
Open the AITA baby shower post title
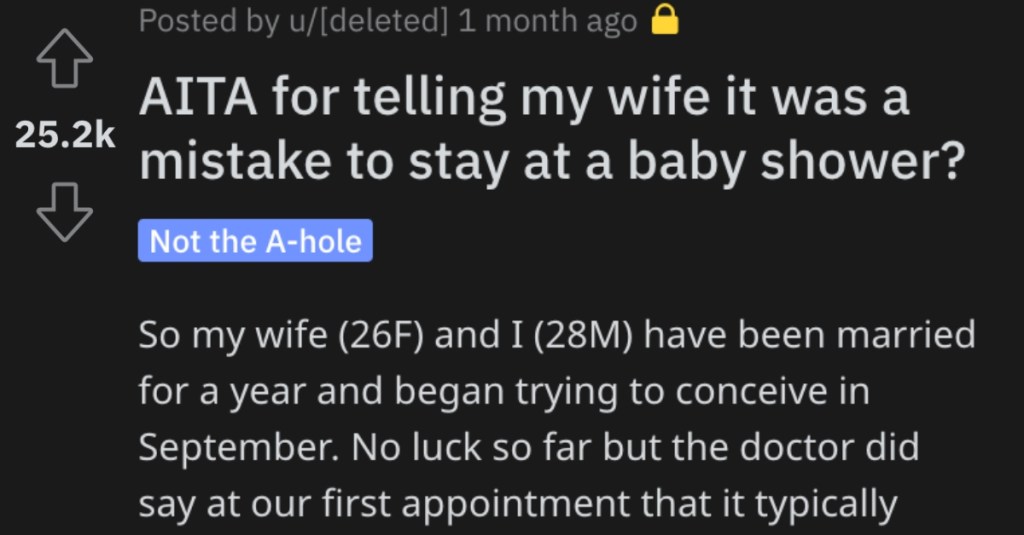552,129
